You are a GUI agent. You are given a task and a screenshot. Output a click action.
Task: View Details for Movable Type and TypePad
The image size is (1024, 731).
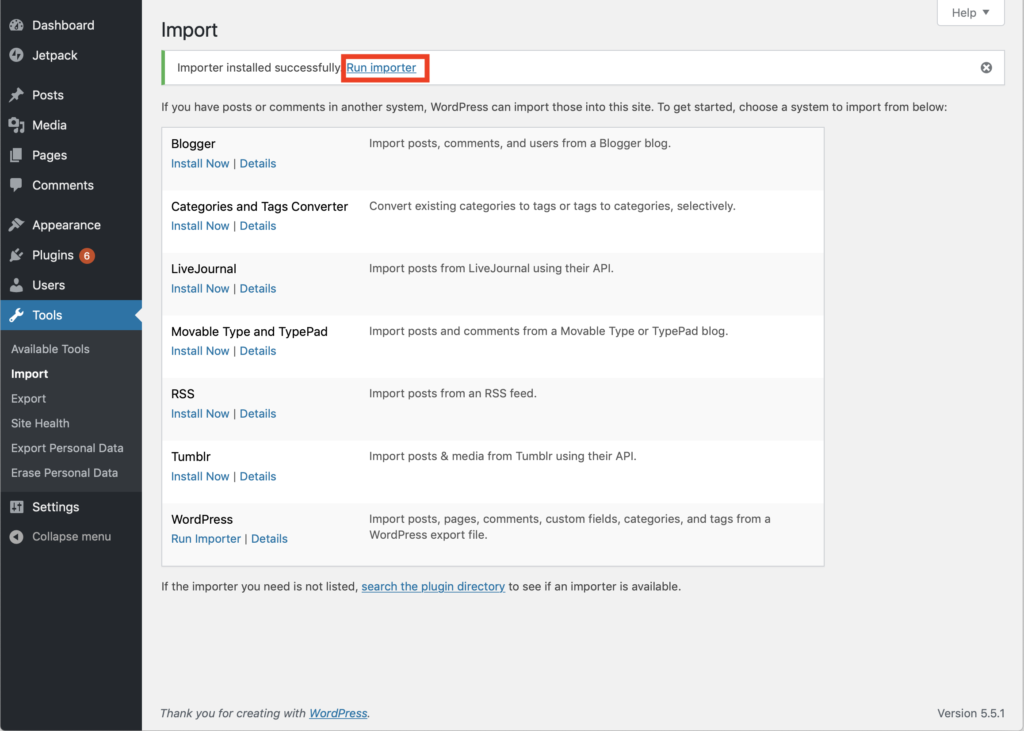coord(258,351)
